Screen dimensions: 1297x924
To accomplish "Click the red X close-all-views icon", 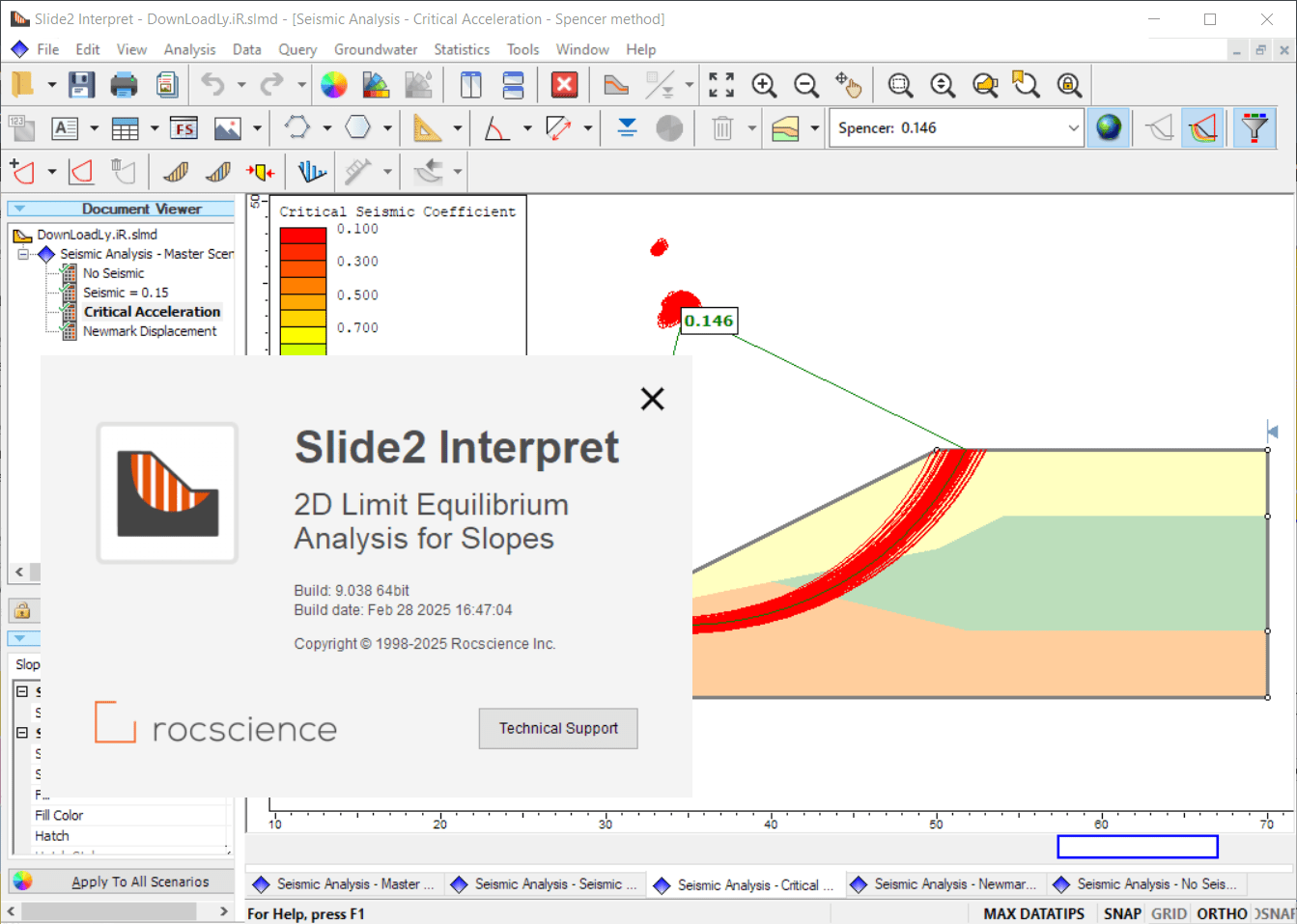I will coord(564,85).
